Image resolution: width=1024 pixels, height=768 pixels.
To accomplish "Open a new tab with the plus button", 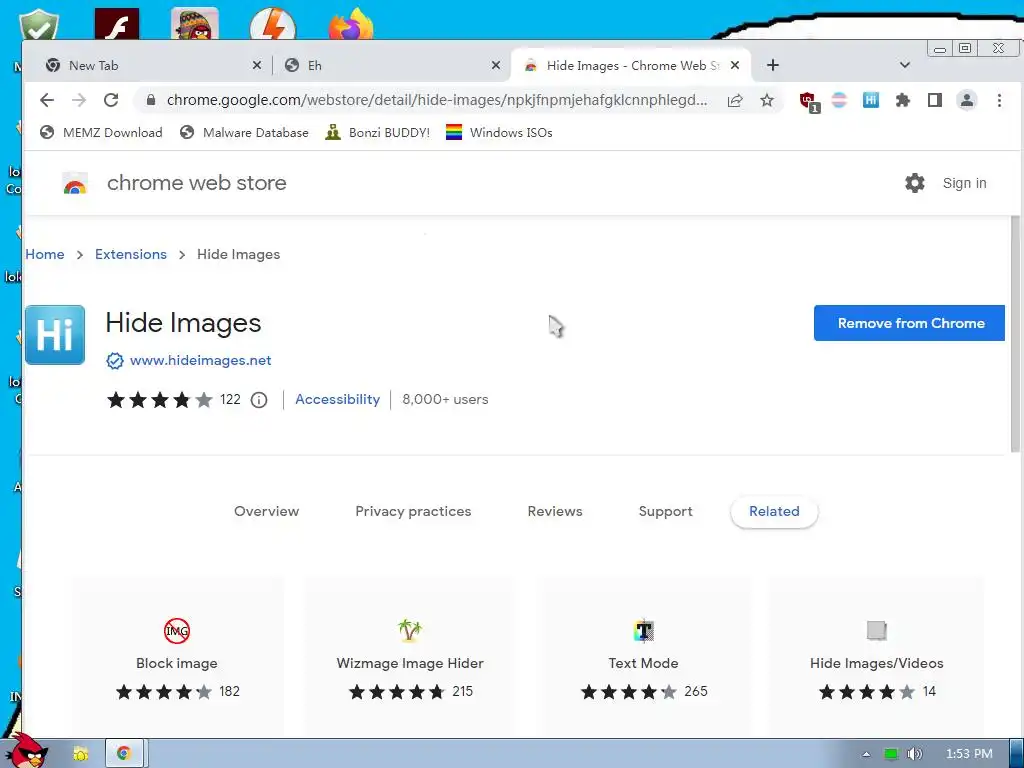I will [x=773, y=65].
